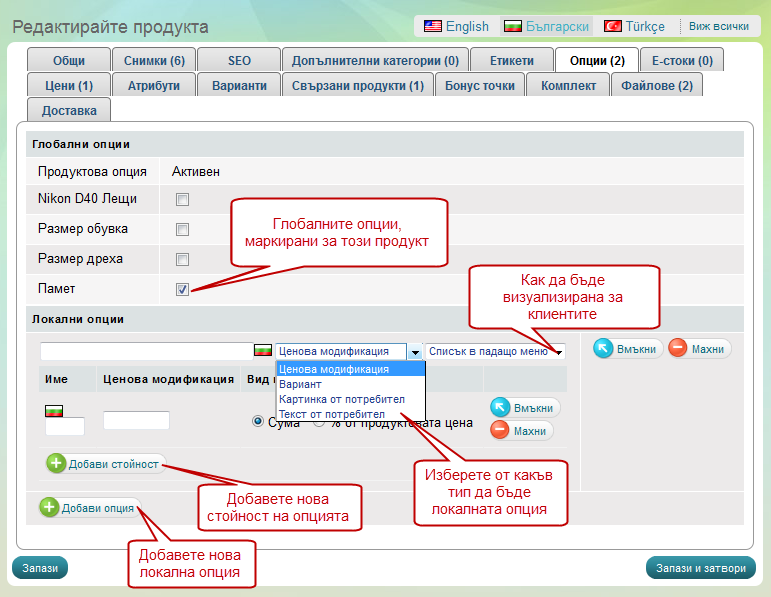Switch language via the English flag
Image resolution: width=771 pixels, height=597 pixels.
(433, 26)
